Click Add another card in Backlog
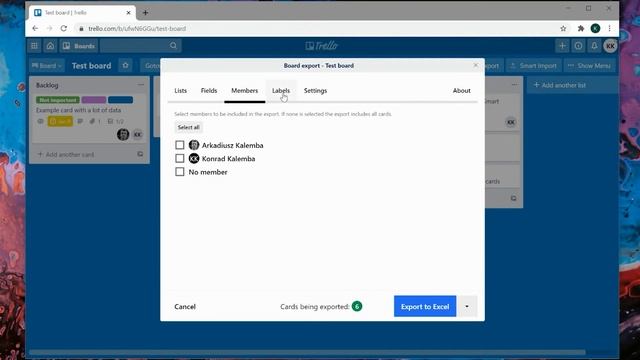This screenshot has height=360, width=640. [66, 154]
